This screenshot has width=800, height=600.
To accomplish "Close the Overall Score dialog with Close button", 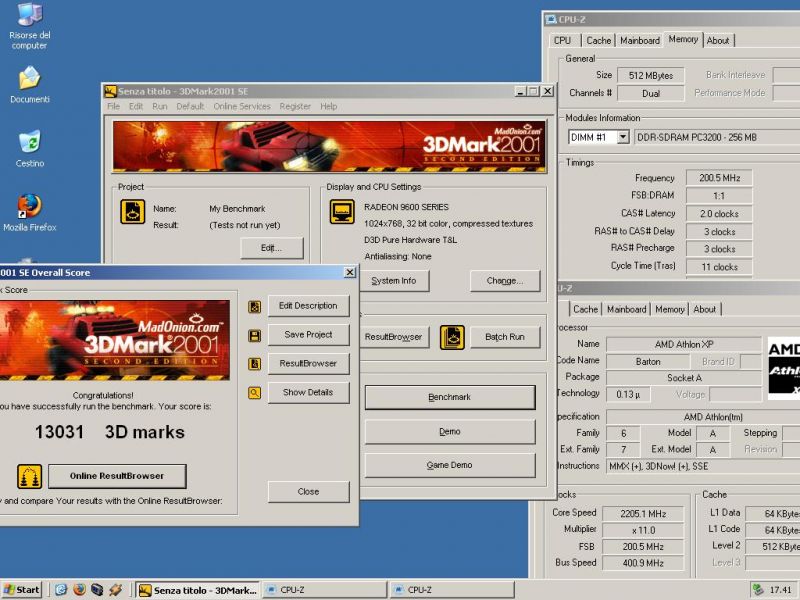I will pyautogui.click(x=308, y=491).
